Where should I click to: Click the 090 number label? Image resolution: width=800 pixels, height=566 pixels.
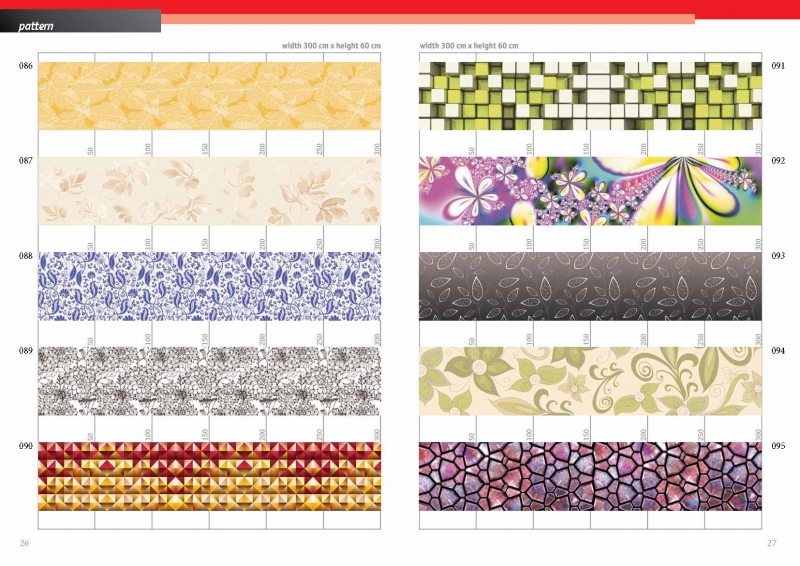25,446
